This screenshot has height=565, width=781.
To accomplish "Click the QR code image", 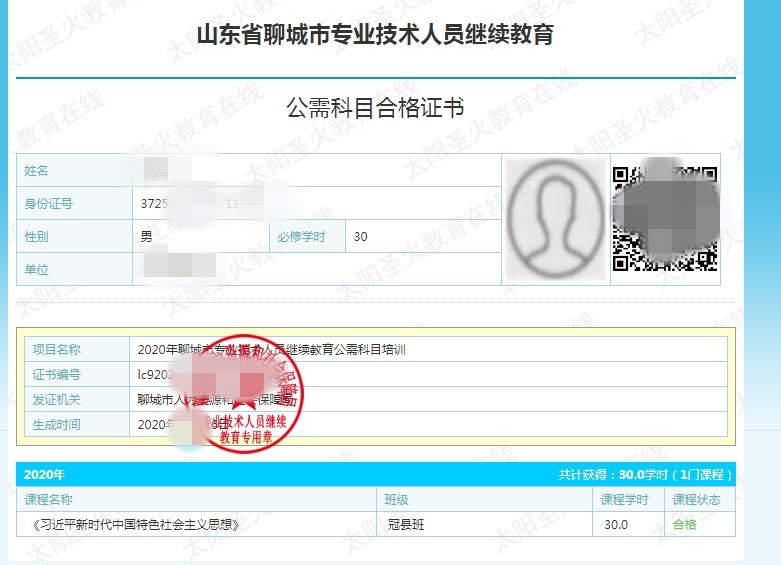I will coord(665,218).
